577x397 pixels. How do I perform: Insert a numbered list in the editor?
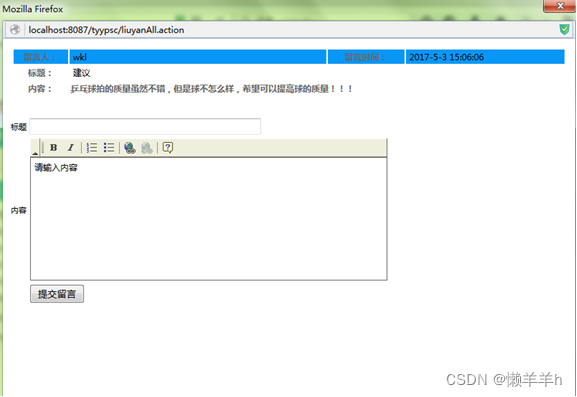pyautogui.click(x=92, y=148)
